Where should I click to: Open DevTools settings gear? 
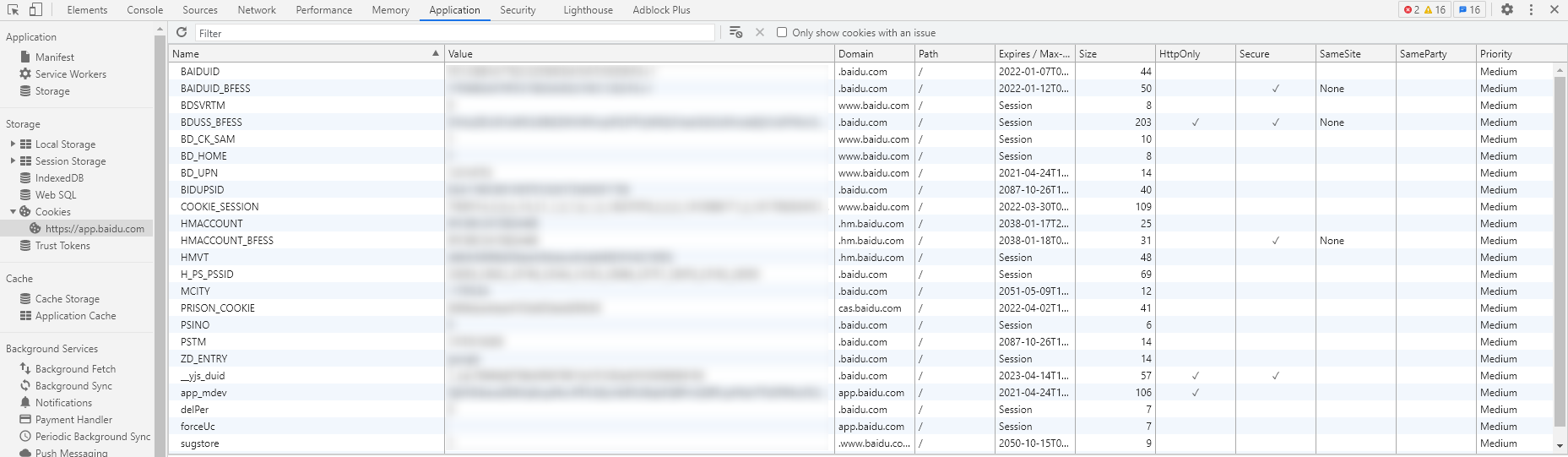pos(1507,10)
